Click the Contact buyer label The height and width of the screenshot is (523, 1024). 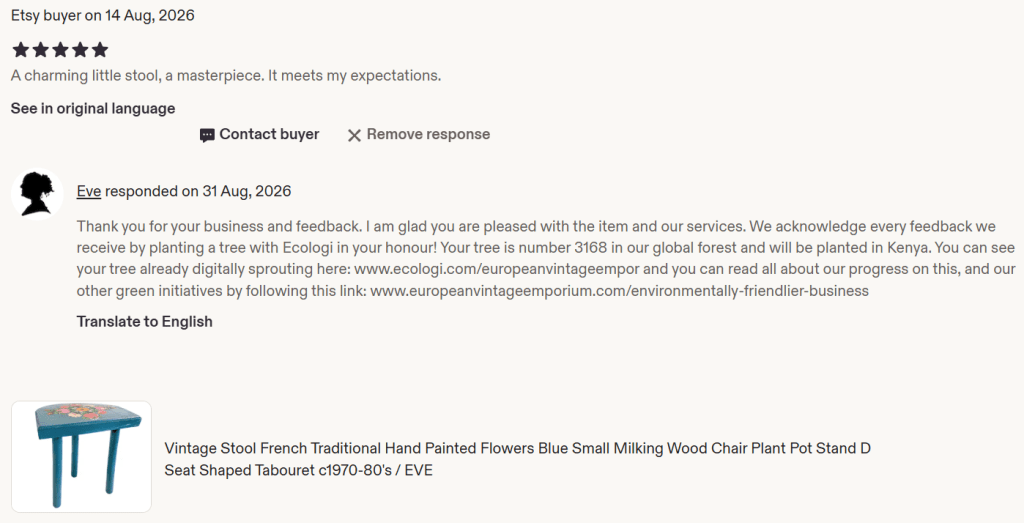point(269,134)
